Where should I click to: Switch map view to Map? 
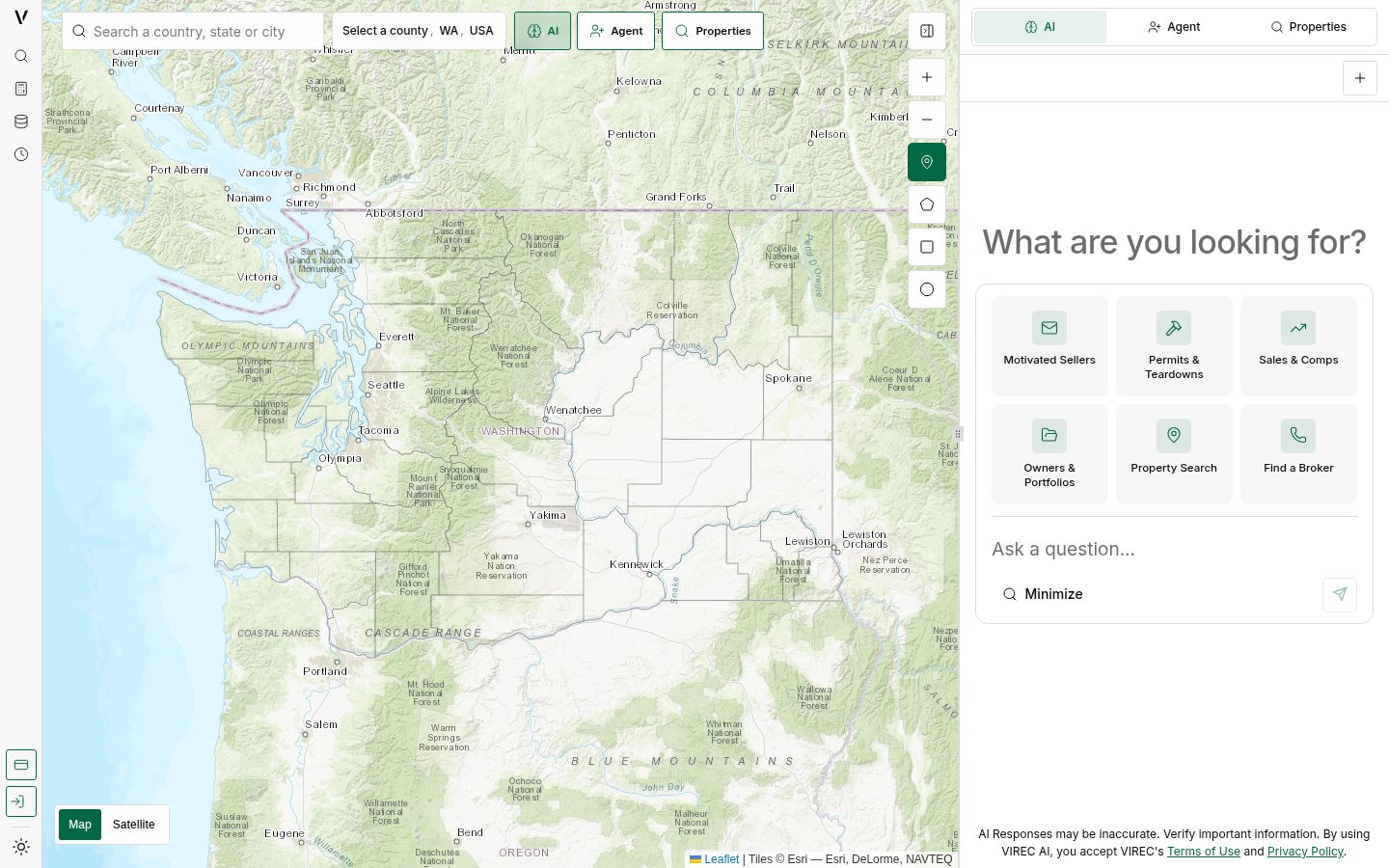coord(80,825)
